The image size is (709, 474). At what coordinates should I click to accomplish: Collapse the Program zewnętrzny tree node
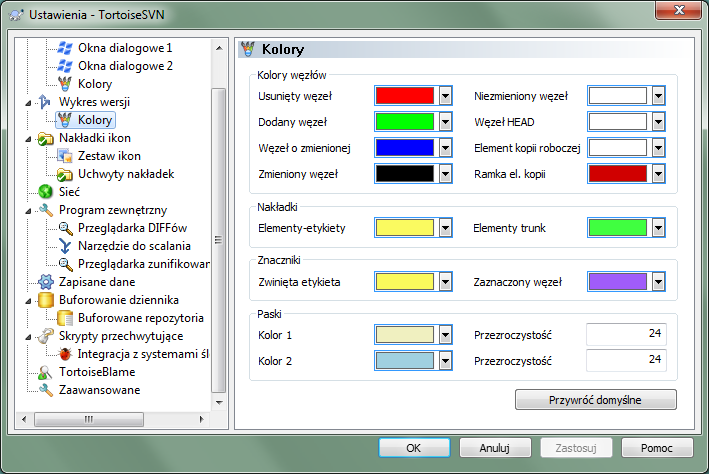pyautogui.click(x=28, y=211)
